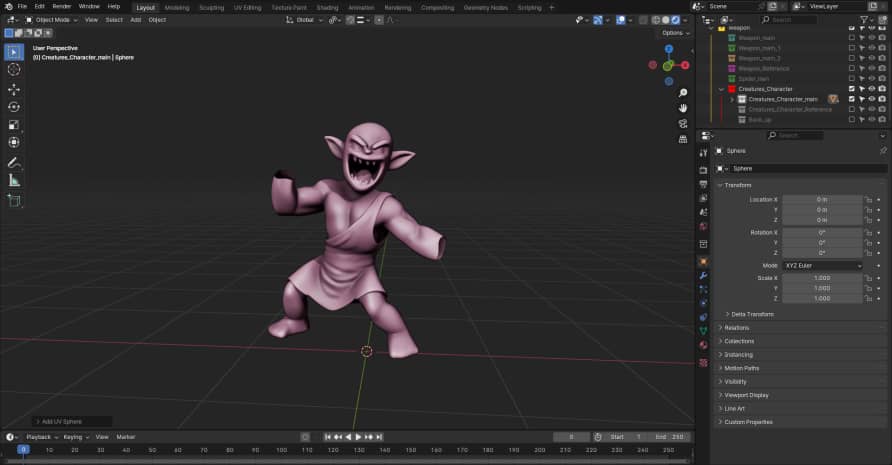
Task: Toggle camera view icon in viewport
Action: 683,124
